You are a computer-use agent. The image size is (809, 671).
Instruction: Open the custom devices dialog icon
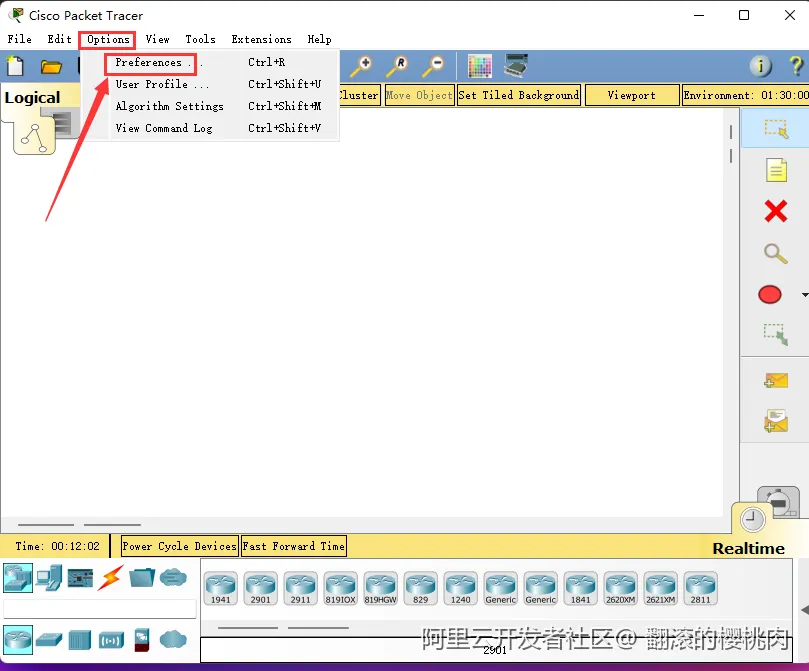coord(516,66)
